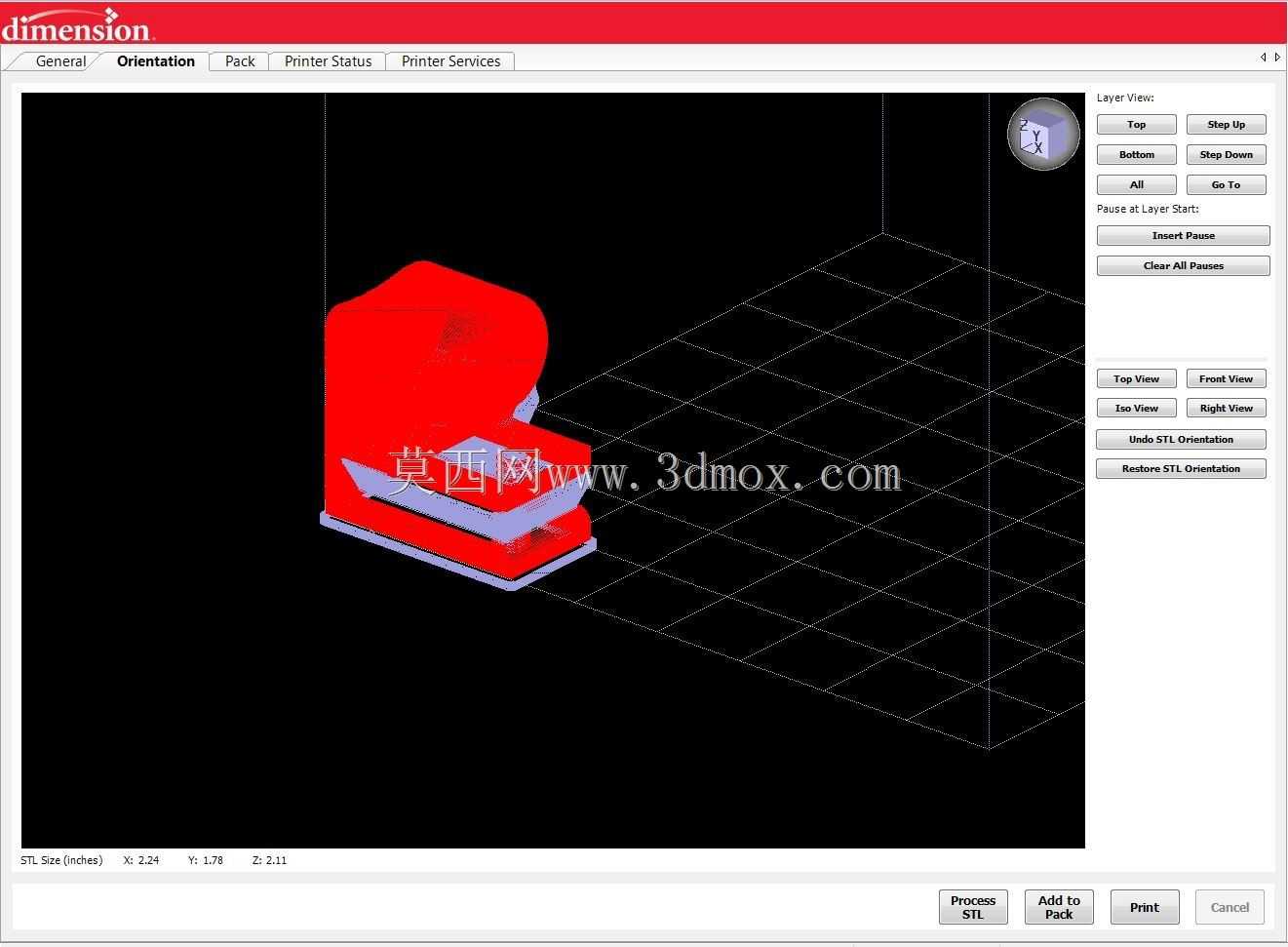
Task: Switch to Top View
Action: (1137, 379)
